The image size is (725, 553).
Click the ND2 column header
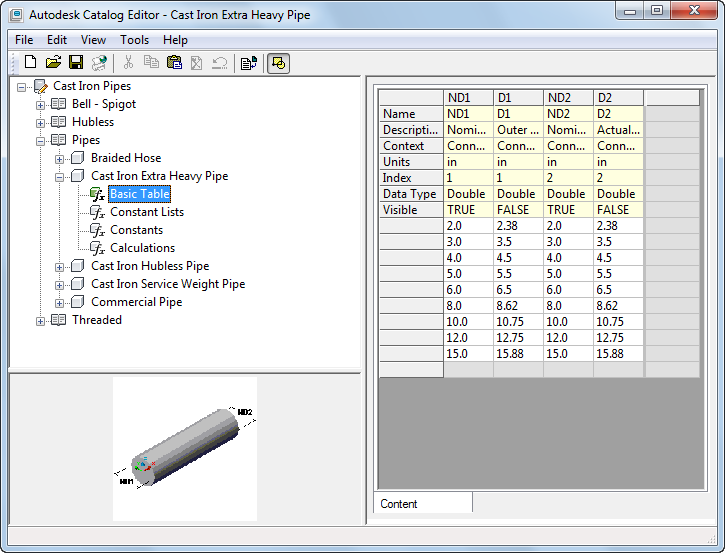point(568,98)
